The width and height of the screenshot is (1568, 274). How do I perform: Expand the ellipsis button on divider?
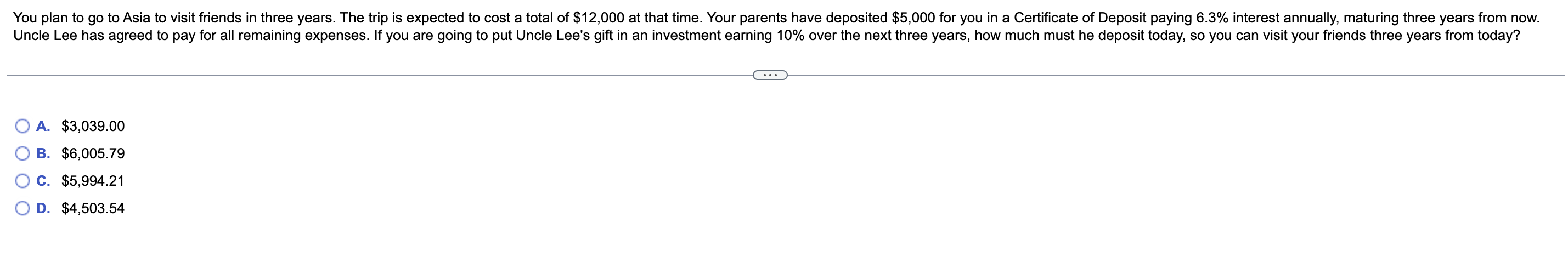[770, 75]
